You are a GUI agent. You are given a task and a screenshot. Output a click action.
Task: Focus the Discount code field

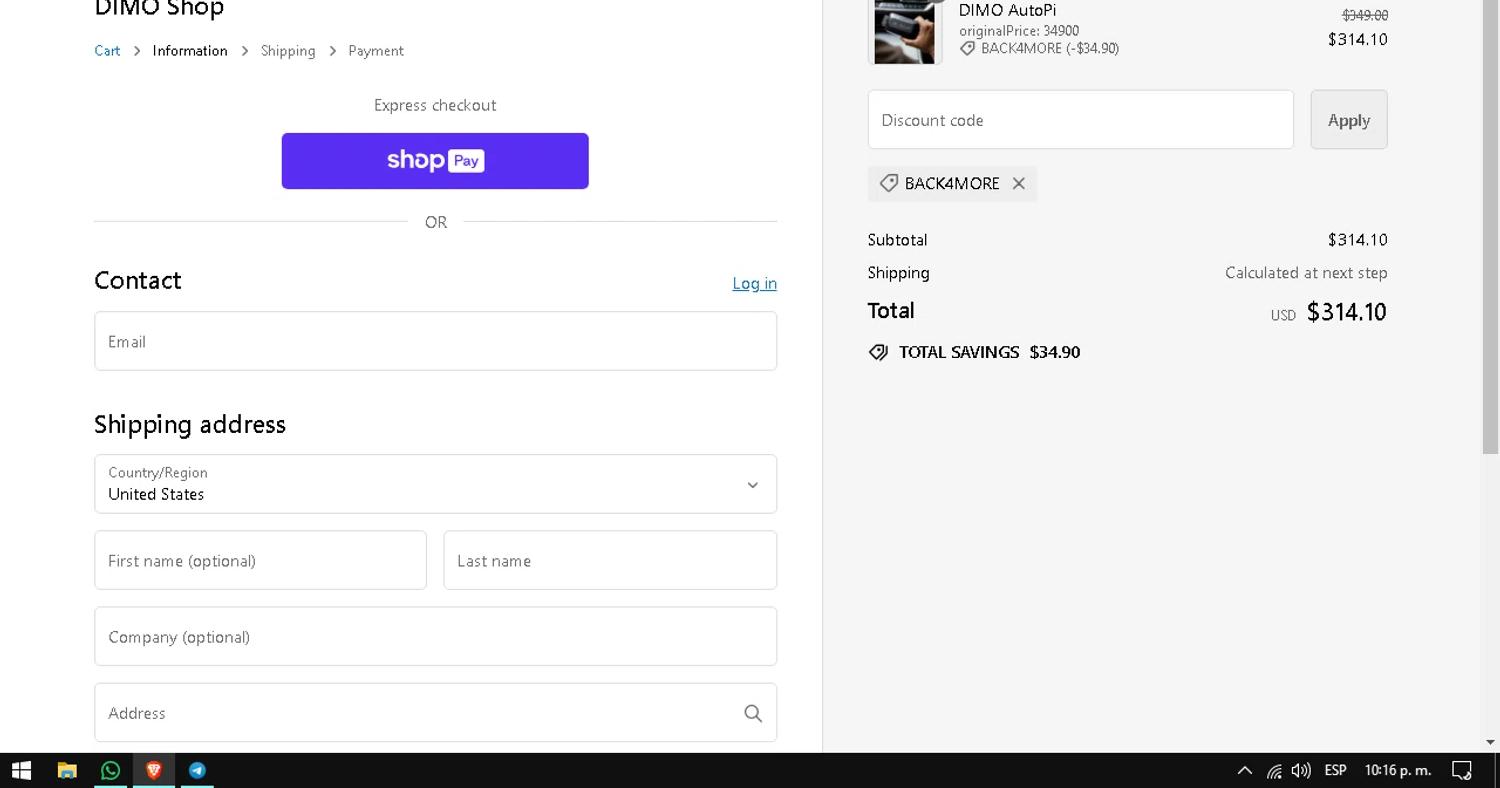pyautogui.click(x=1081, y=120)
